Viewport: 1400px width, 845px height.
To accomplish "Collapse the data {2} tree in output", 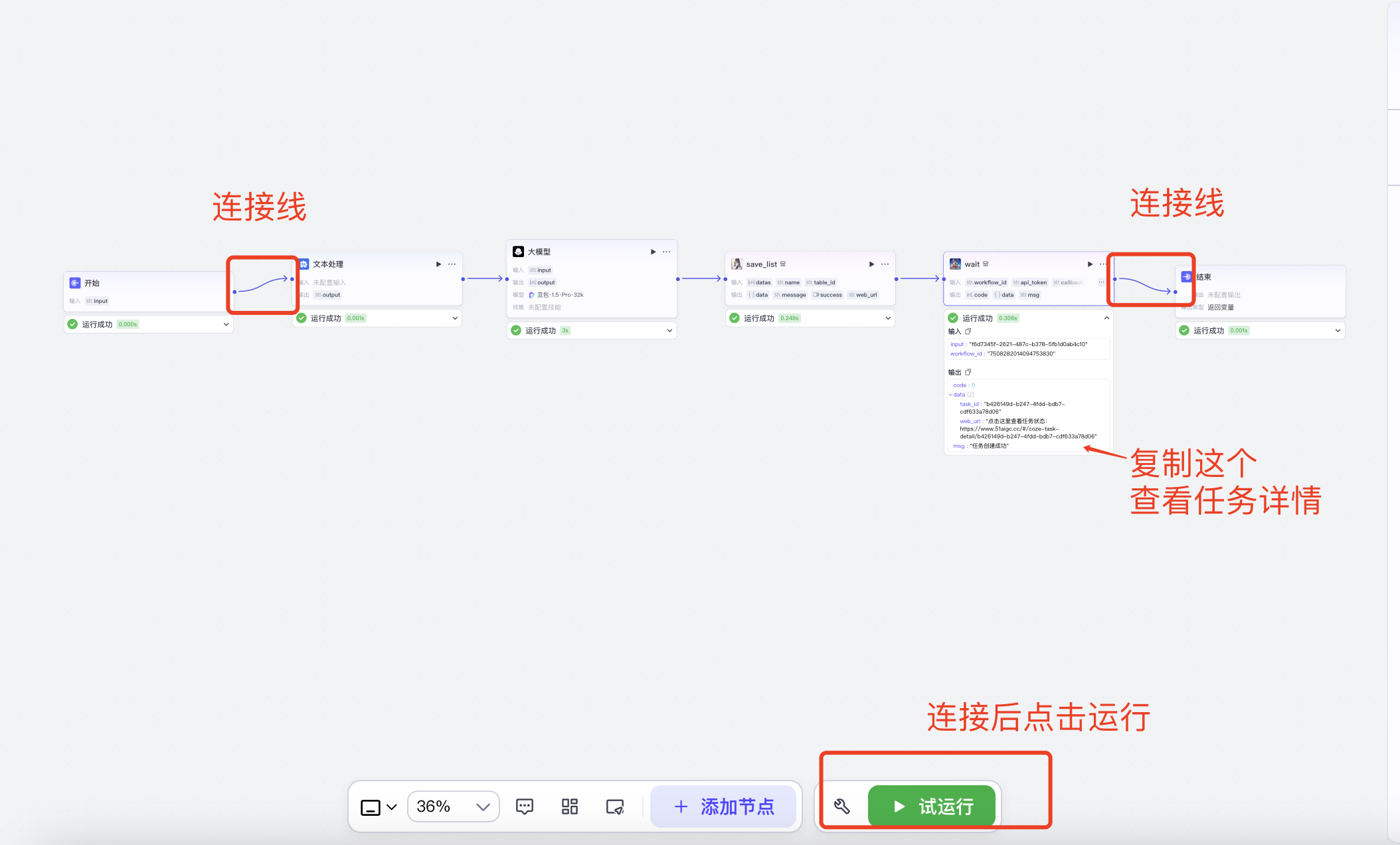I will click(x=950, y=395).
